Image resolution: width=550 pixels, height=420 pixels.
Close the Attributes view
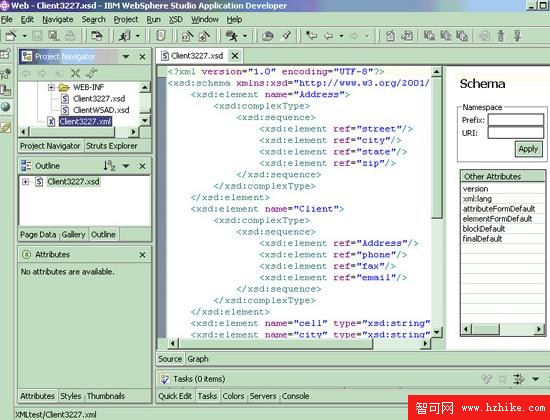coord(142,255)
